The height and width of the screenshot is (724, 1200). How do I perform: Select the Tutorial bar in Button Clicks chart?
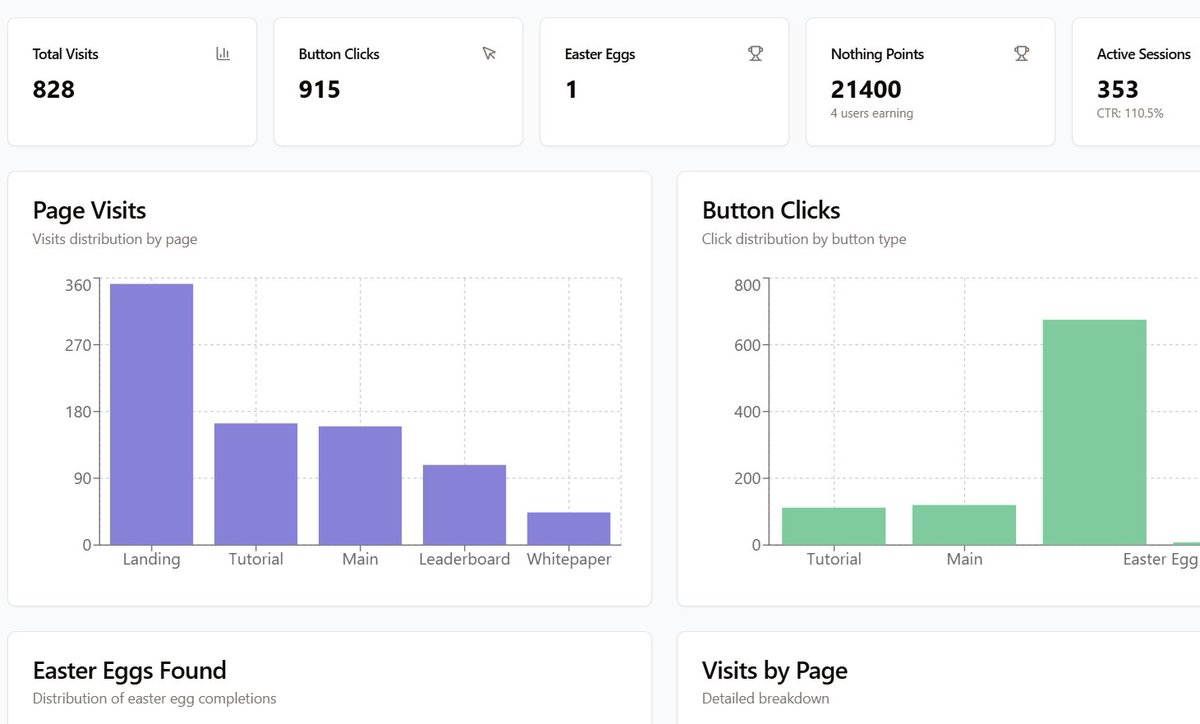(x=834, y=526)
